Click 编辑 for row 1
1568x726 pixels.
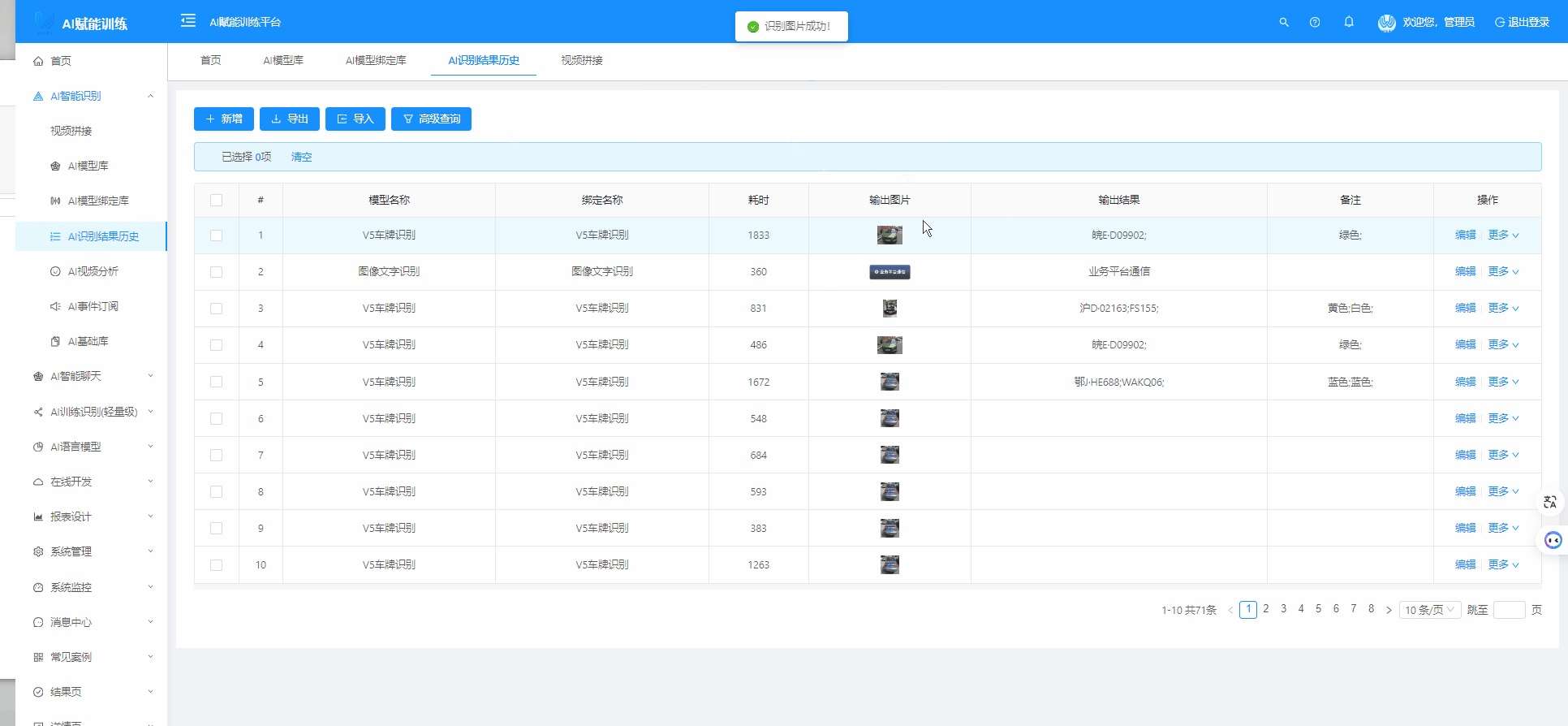tap(1465, 235)
